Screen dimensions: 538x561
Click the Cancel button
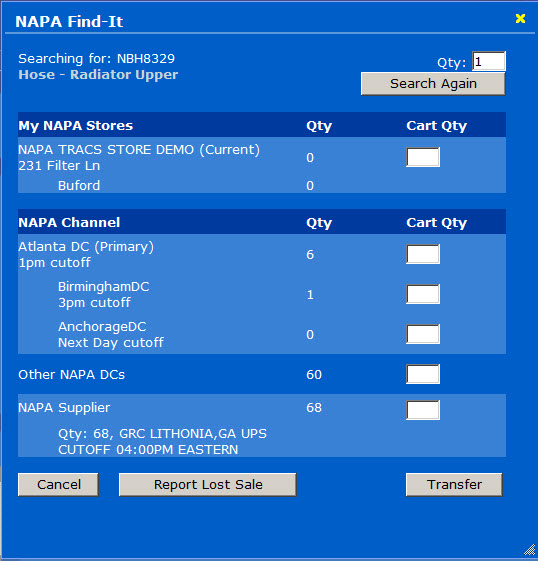pyautogui.click(x=58, y=485)
